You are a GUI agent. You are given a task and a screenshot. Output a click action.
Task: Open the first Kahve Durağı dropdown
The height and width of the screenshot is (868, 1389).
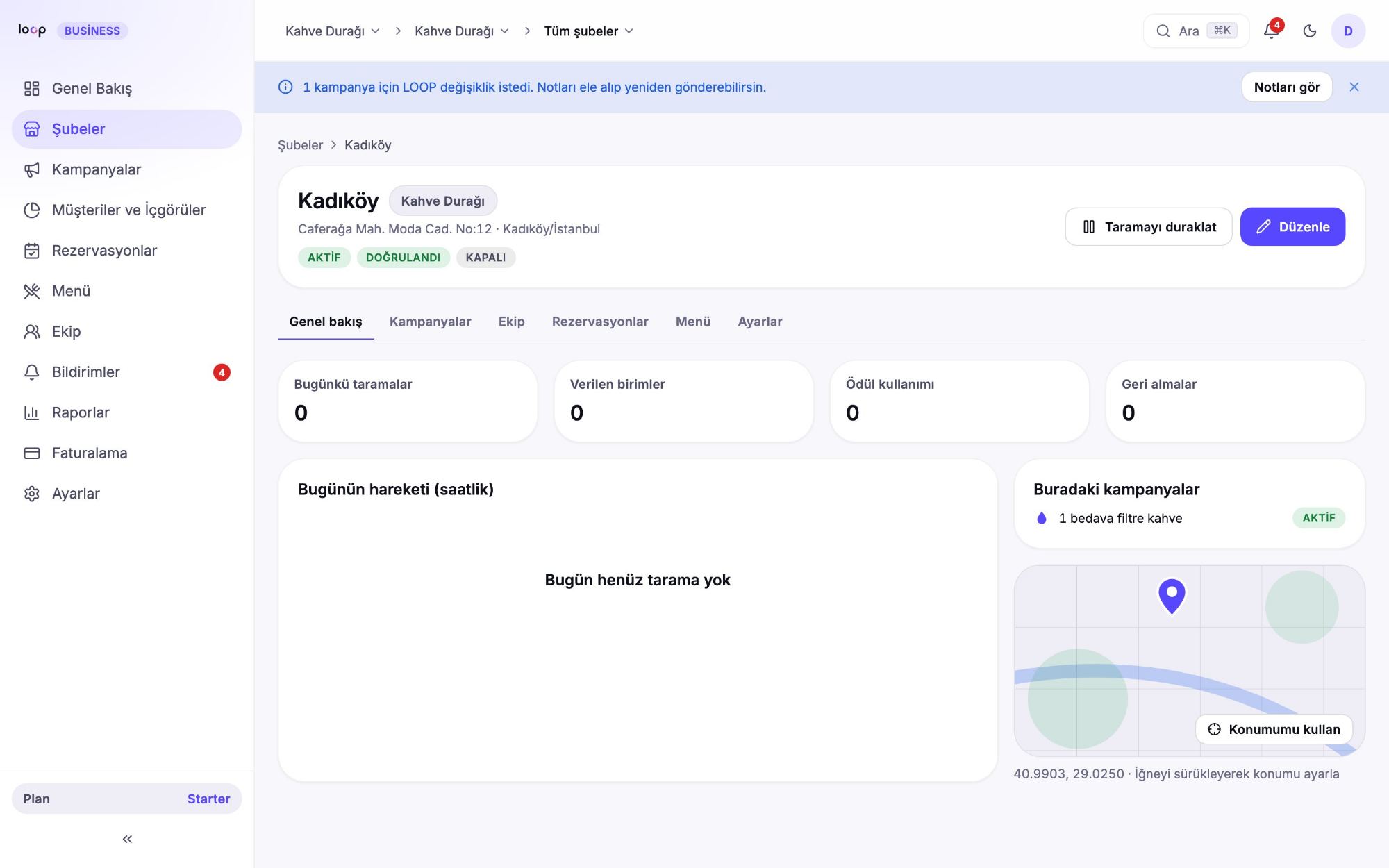point(333,31)
